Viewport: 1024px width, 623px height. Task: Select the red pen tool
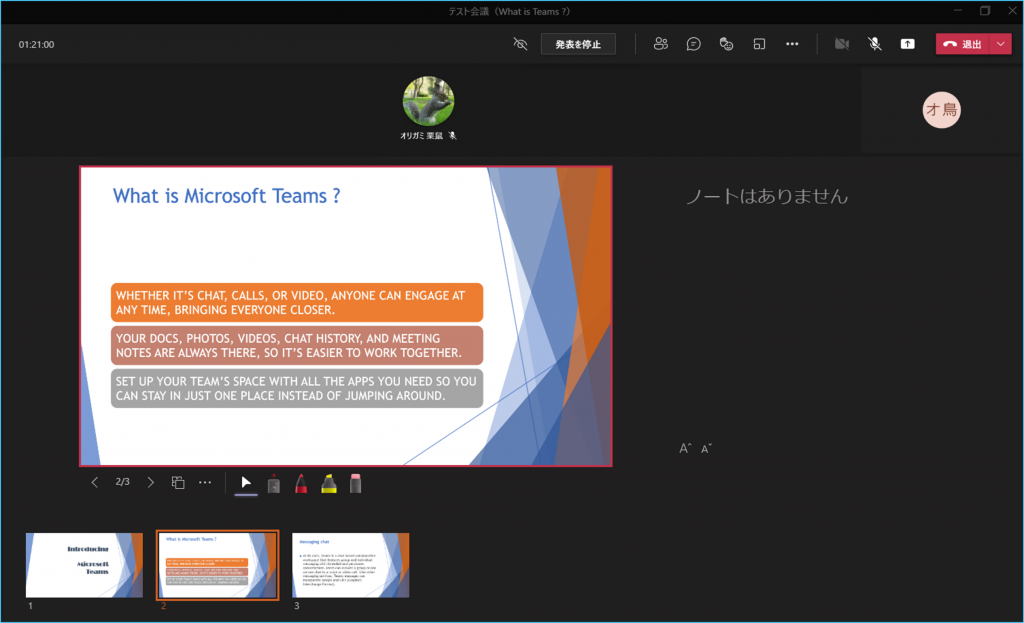click(x=300, y=483)
